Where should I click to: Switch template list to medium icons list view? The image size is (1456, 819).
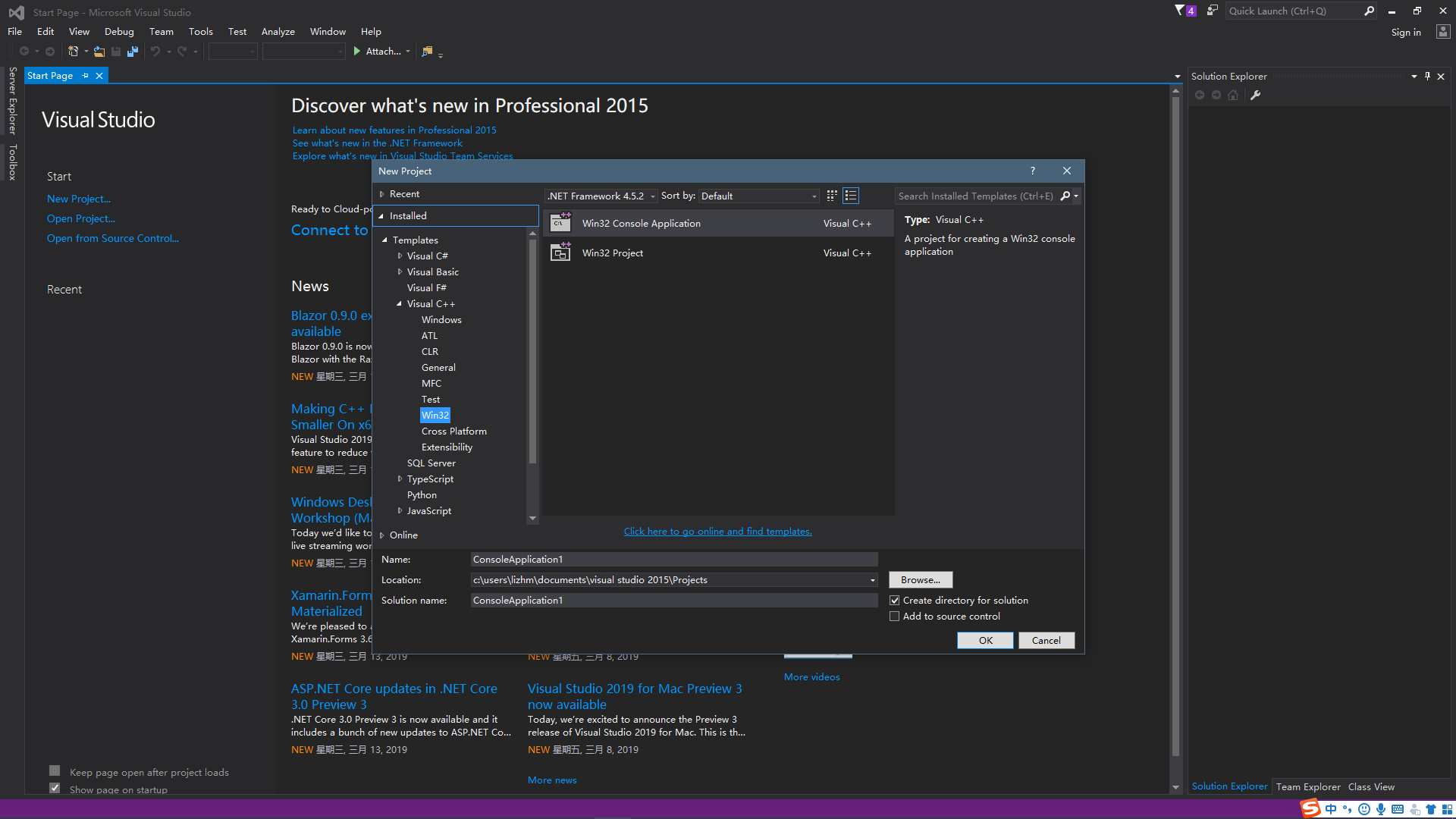(851, 196)
